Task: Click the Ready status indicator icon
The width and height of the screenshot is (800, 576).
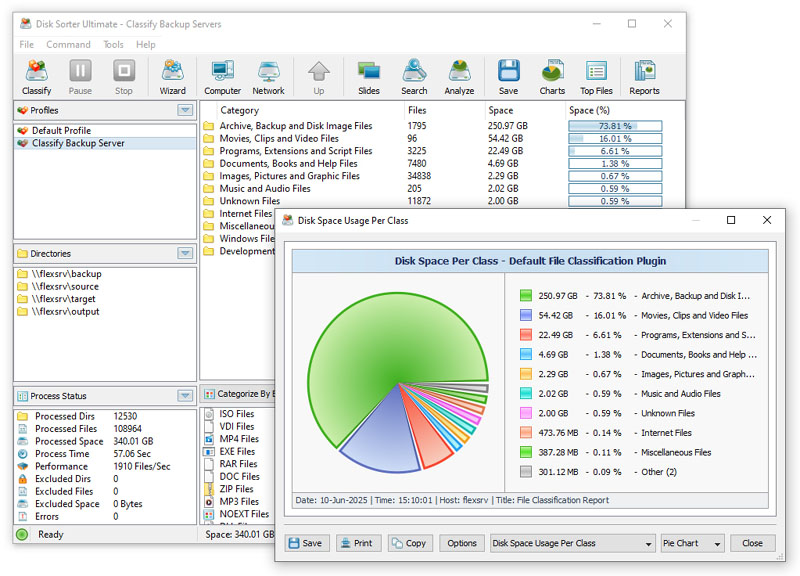Action: (x=22, y=534)
